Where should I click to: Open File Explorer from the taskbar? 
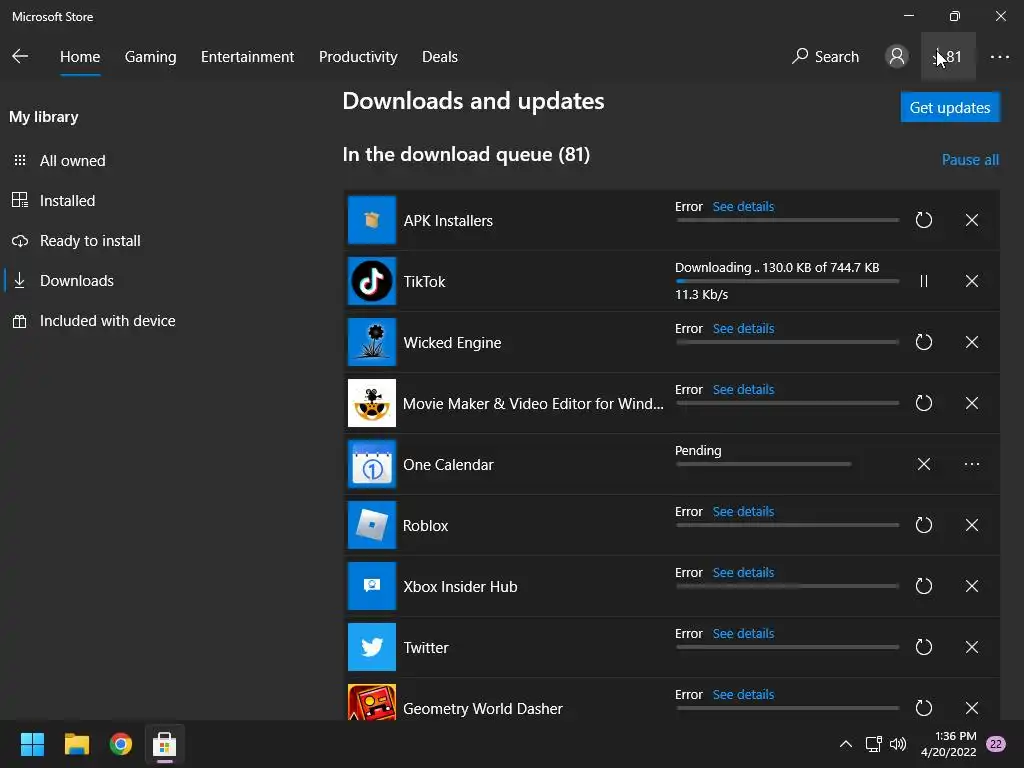coord(76,744)
